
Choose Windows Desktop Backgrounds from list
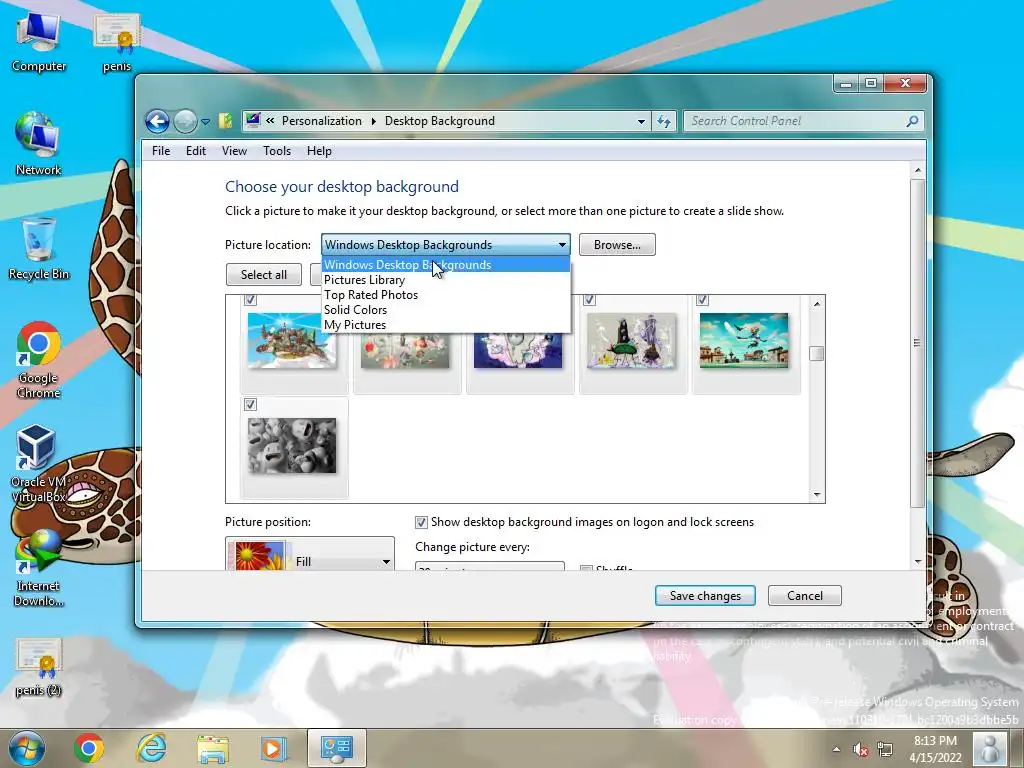click(x=445, y=264)
